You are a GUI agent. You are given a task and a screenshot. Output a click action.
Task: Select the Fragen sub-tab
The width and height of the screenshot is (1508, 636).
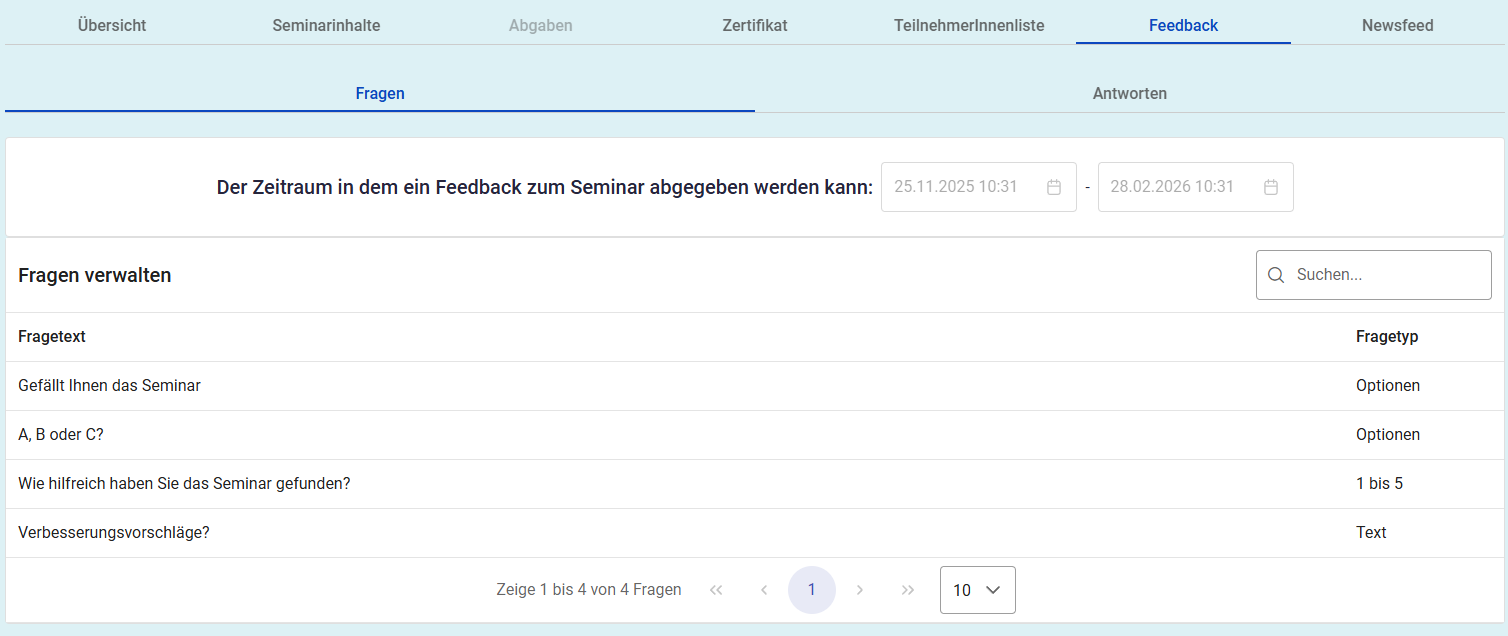pyautogui.click(x=380, y=93)
